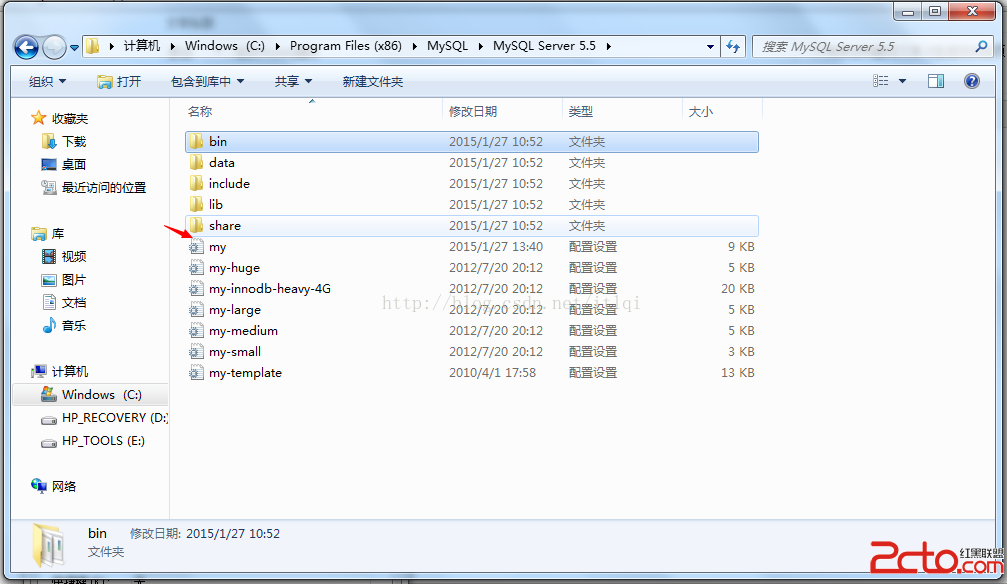Select Windows (C:) in the address bar
1007x584 pixels.
click(225, 46)
